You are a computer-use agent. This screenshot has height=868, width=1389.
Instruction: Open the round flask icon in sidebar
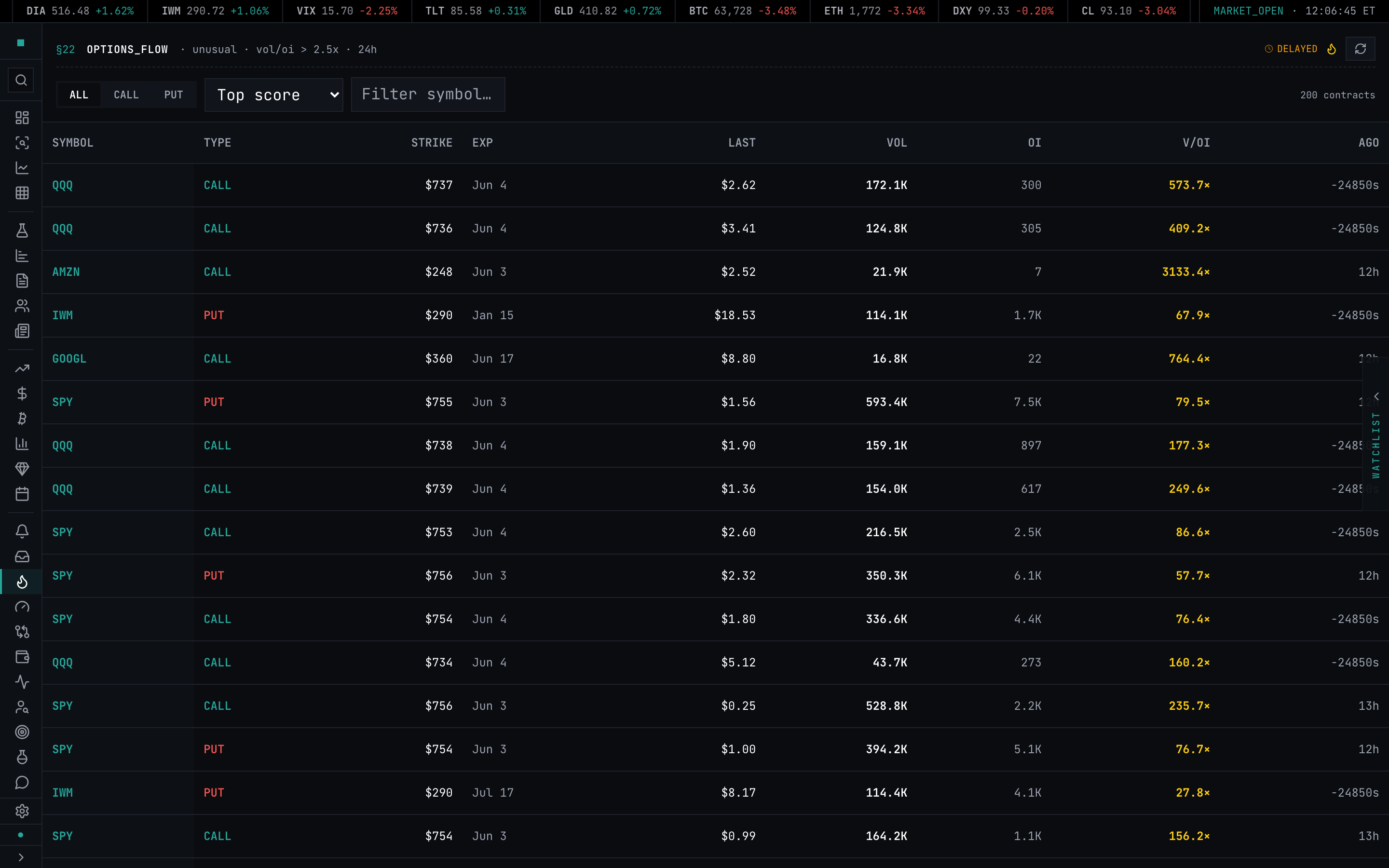(x=22, y=757)
